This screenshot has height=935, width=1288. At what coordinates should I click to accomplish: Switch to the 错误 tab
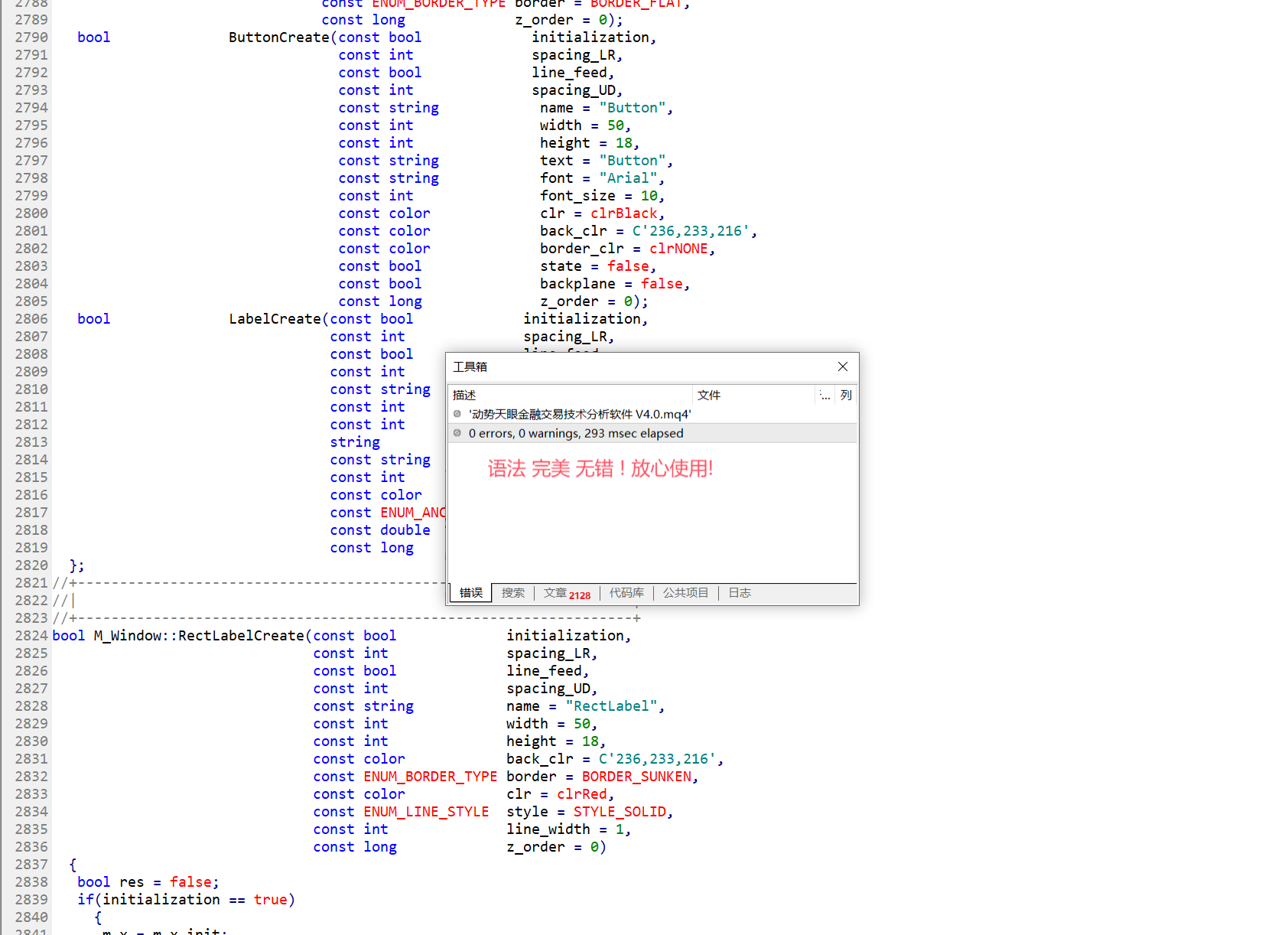point(470,593)
